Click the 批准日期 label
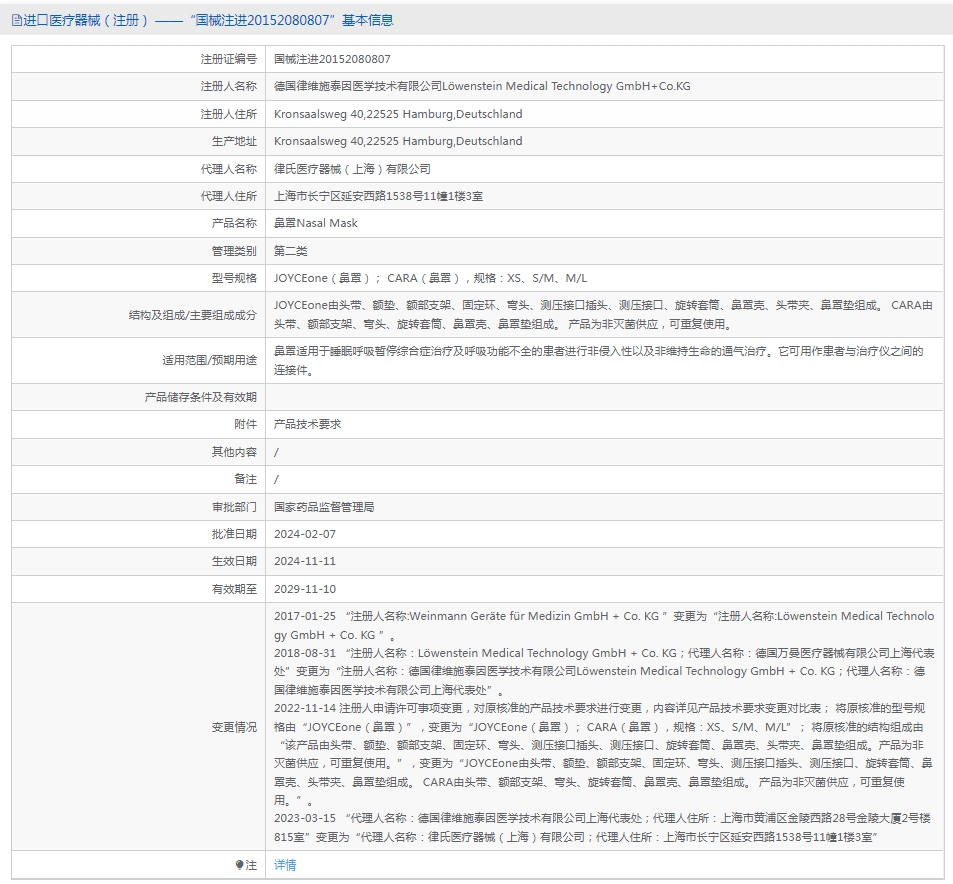953x884 pixels. coord(234,534)
